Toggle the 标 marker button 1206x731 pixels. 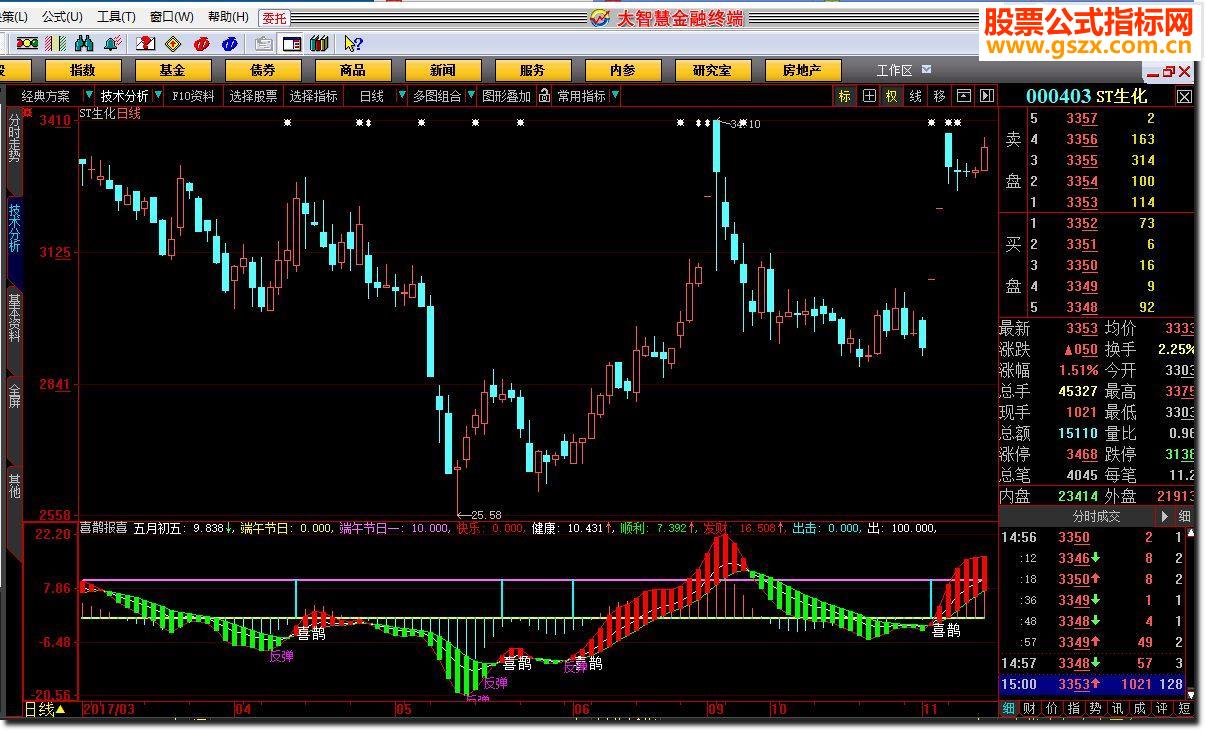(845, 96)
